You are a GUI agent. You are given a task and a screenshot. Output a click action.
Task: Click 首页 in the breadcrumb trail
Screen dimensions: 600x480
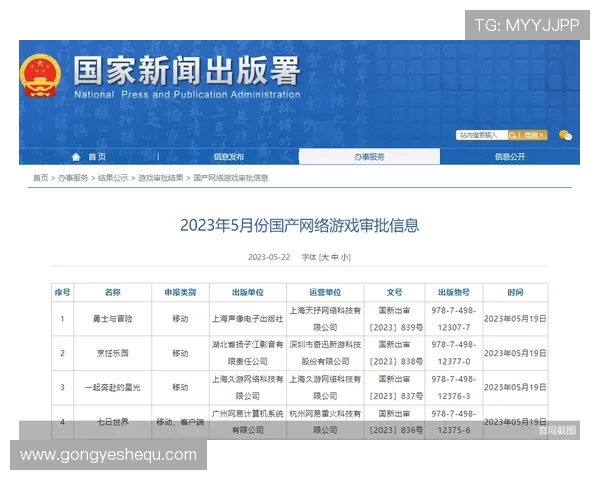pyautogui.click(x=41, y=178)
